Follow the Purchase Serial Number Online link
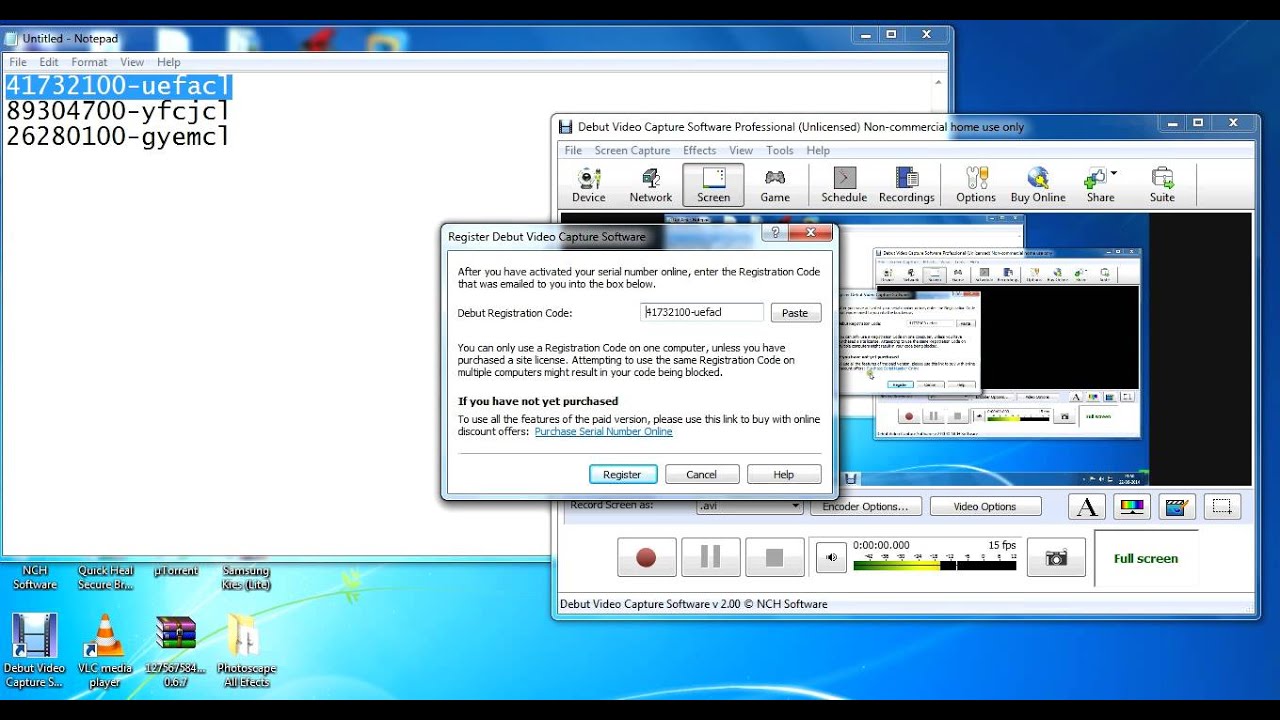This screenshot has width=1280, height=720. tap(603, 432)
